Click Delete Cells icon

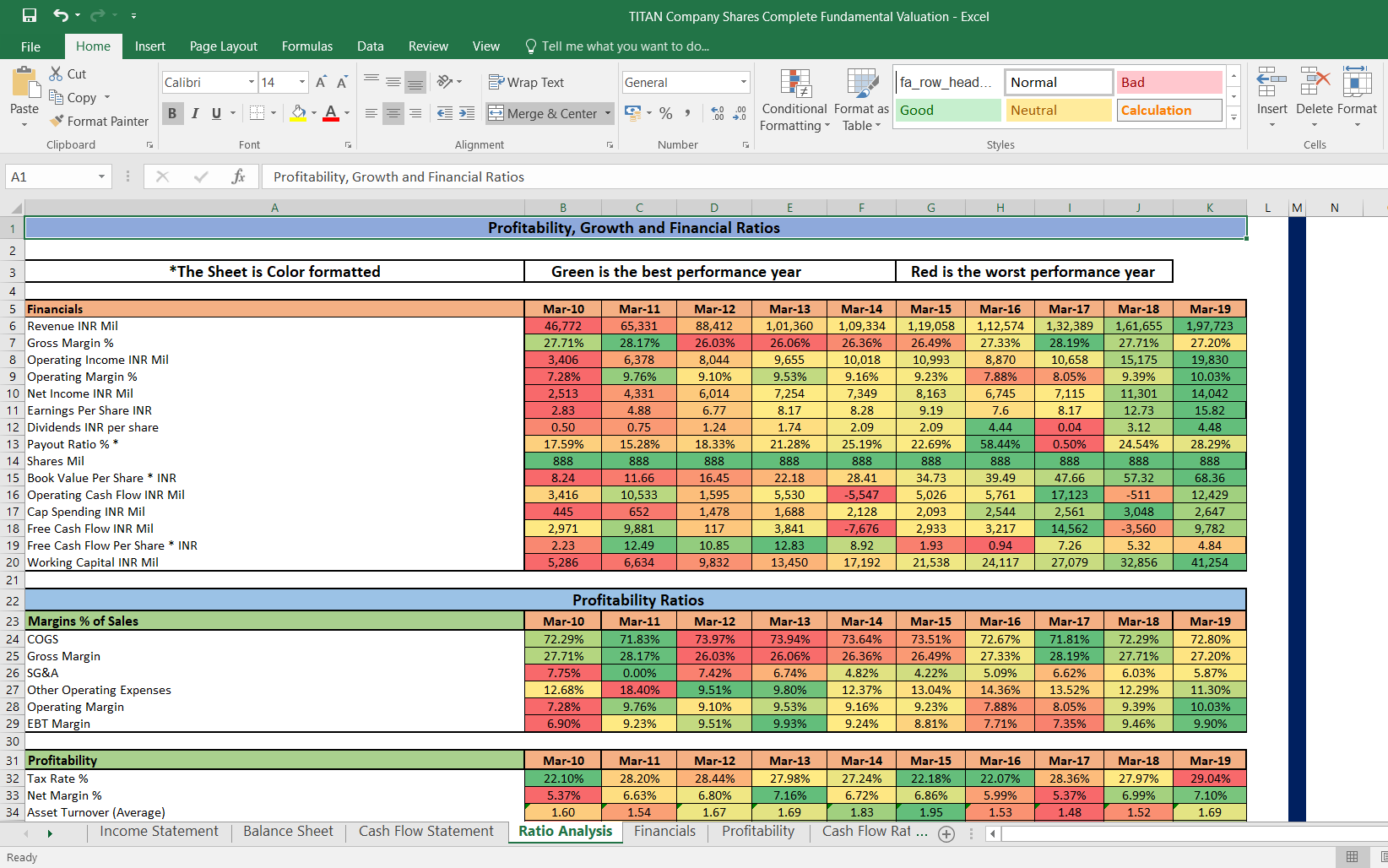(1315, 83)
